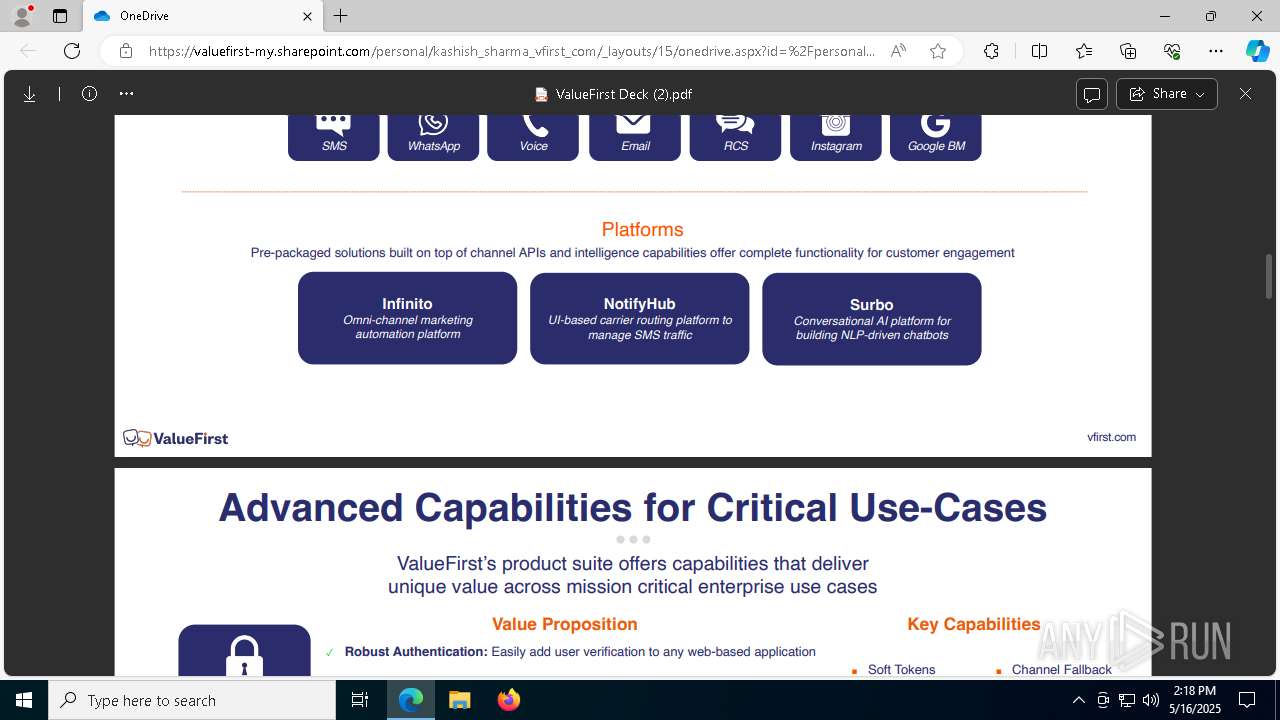The image size is (1280, 720).
Task: Open Task View on taskbar
Action: tap(360, 700)
